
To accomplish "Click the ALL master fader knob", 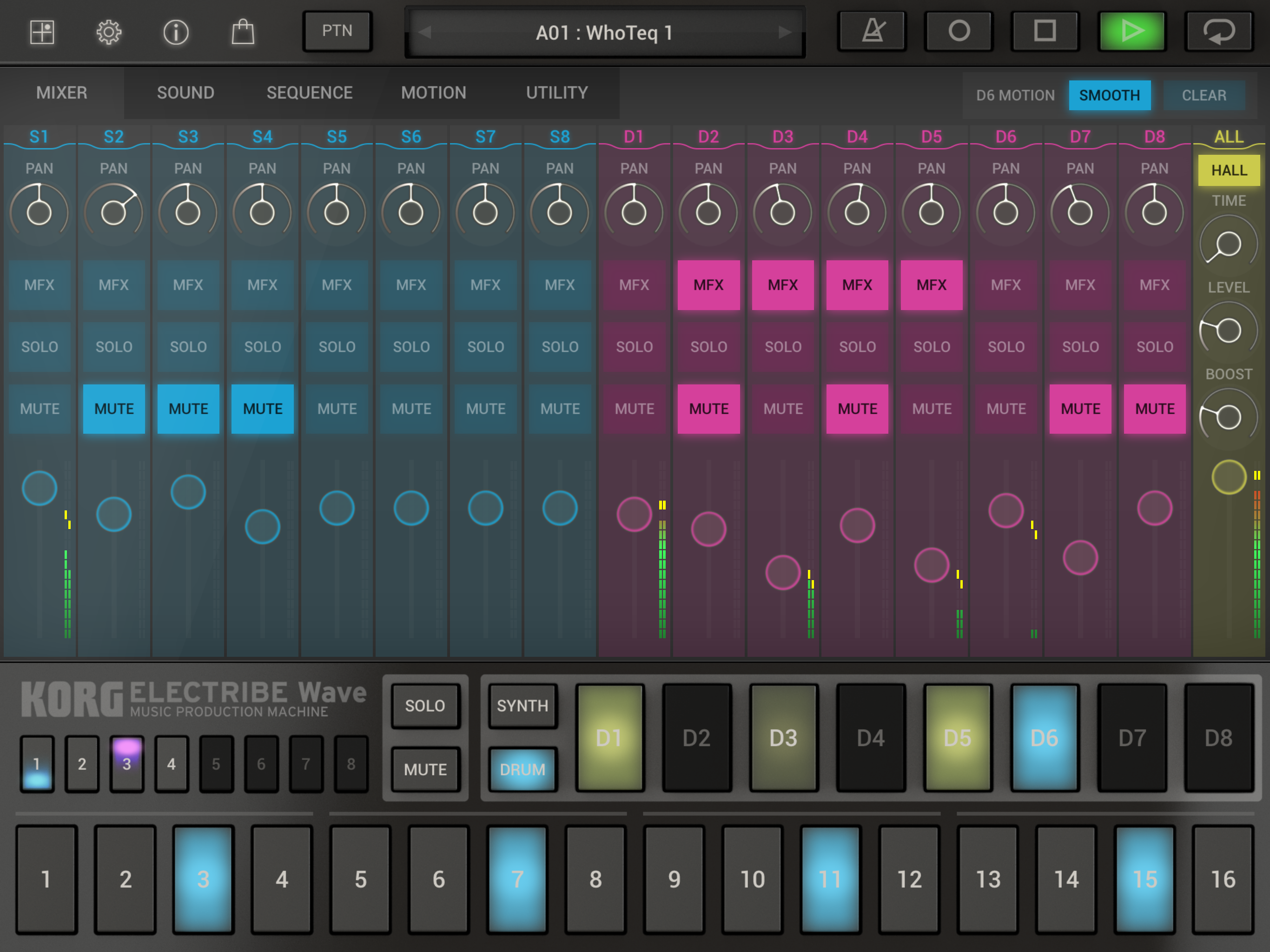I will pyautogui.click(x=1229, y=477).
